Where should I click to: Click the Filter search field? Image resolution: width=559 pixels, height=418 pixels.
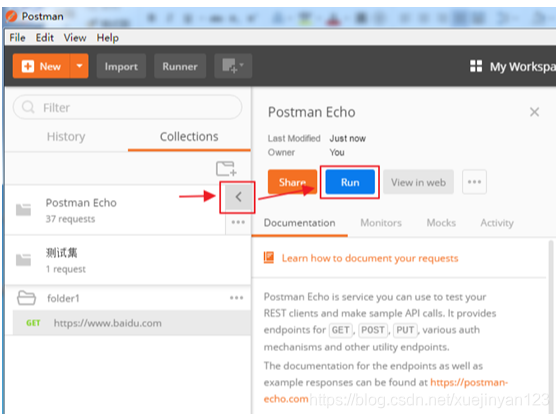[x=128, y=107]
